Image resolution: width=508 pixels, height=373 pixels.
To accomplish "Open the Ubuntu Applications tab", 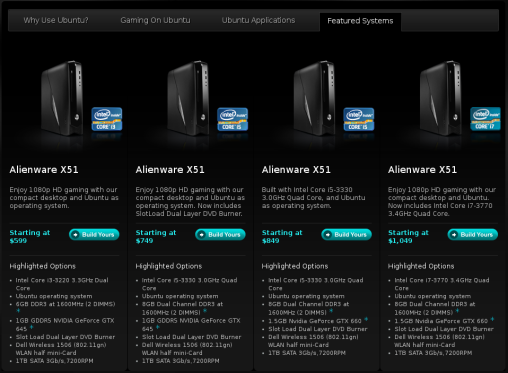I will point(258,20).
